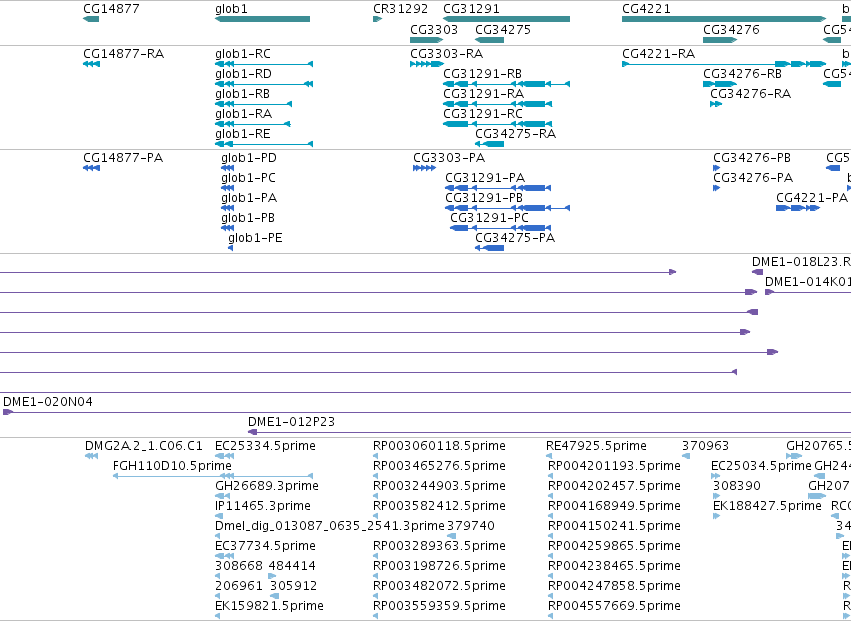This screenshot has width=851, height=621.
Task: Open feature 379740
Action: [452, 536]
